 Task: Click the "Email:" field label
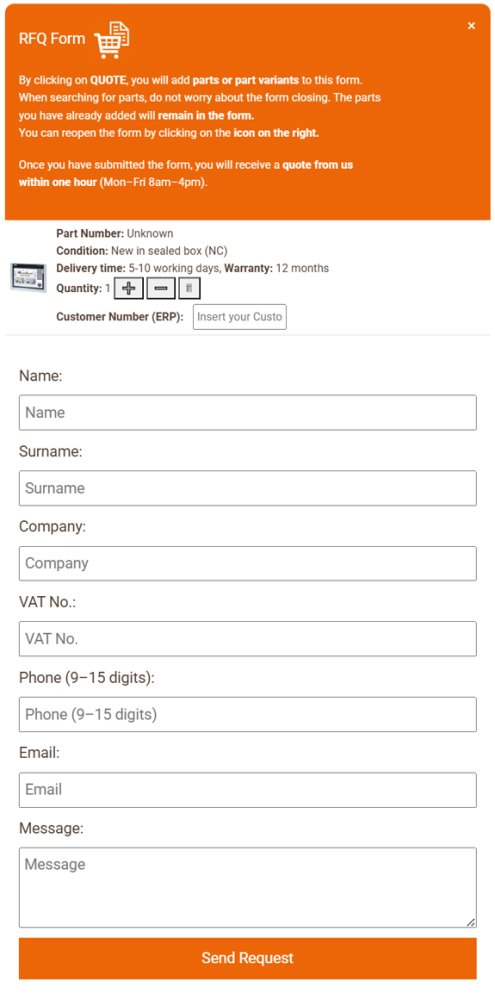pyautogui.click(x=40, y=753)
